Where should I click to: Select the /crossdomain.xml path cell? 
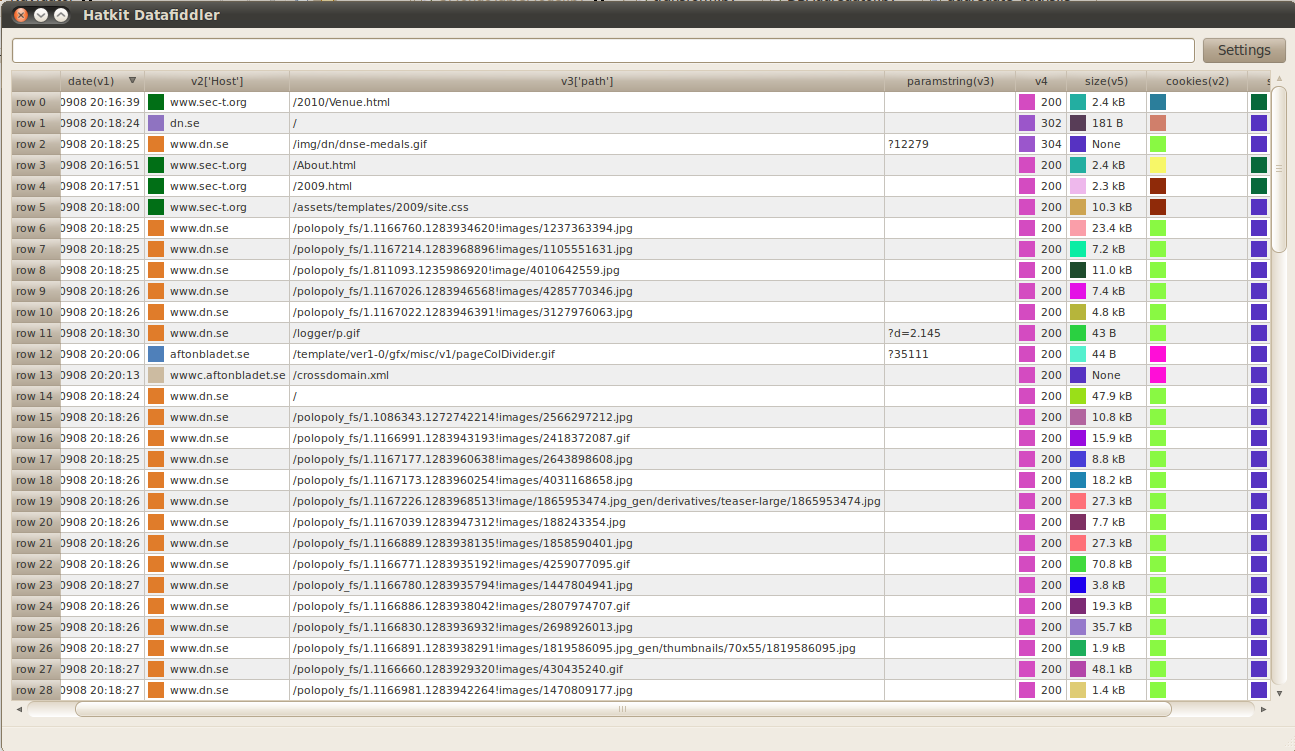pos(587,375)
